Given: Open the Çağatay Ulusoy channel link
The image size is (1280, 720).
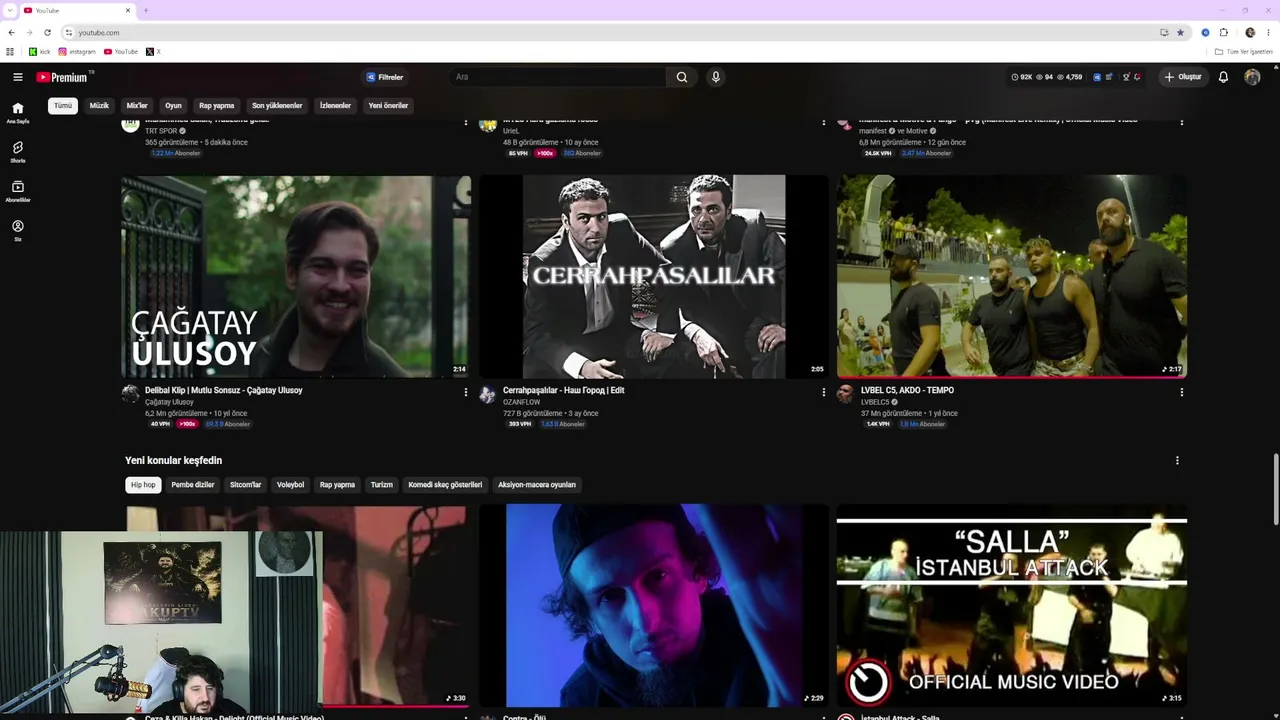Looking at the screenshot, I should pyautogui.click(x=169, y=402).
